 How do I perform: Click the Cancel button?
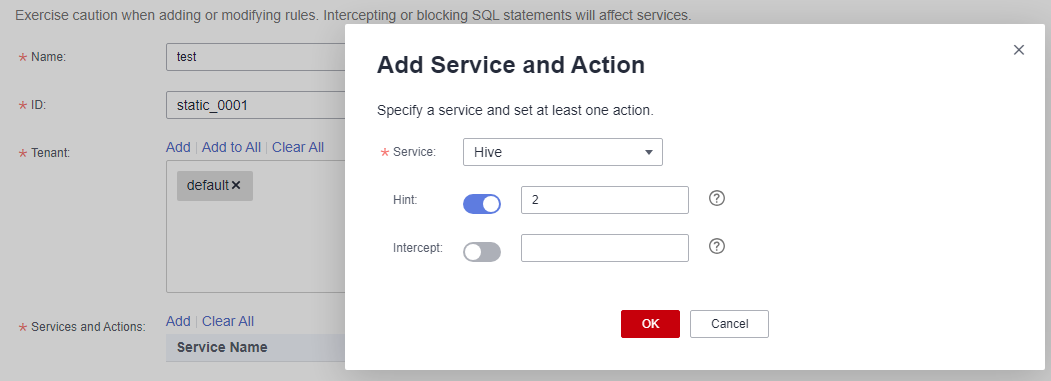coord(729,324)
